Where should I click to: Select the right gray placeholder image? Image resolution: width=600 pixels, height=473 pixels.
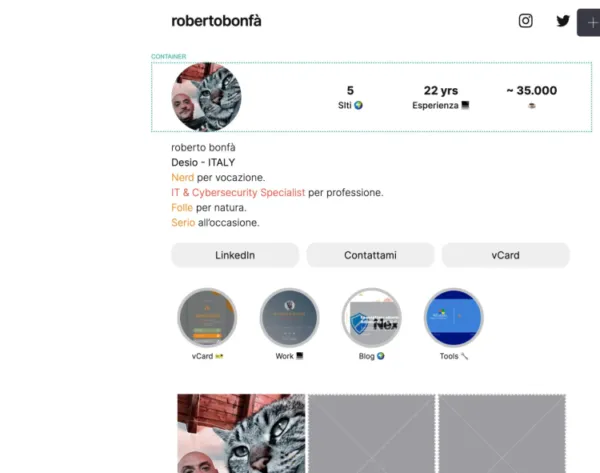coord(502,434)
